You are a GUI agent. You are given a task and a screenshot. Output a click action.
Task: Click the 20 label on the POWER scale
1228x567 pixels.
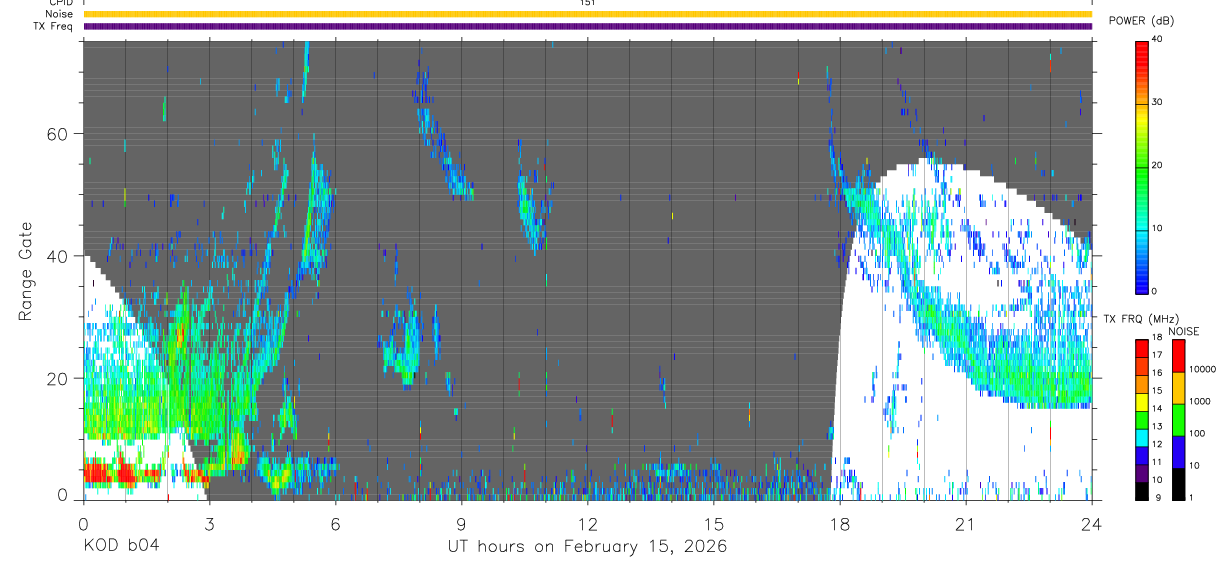(1158, 165)
